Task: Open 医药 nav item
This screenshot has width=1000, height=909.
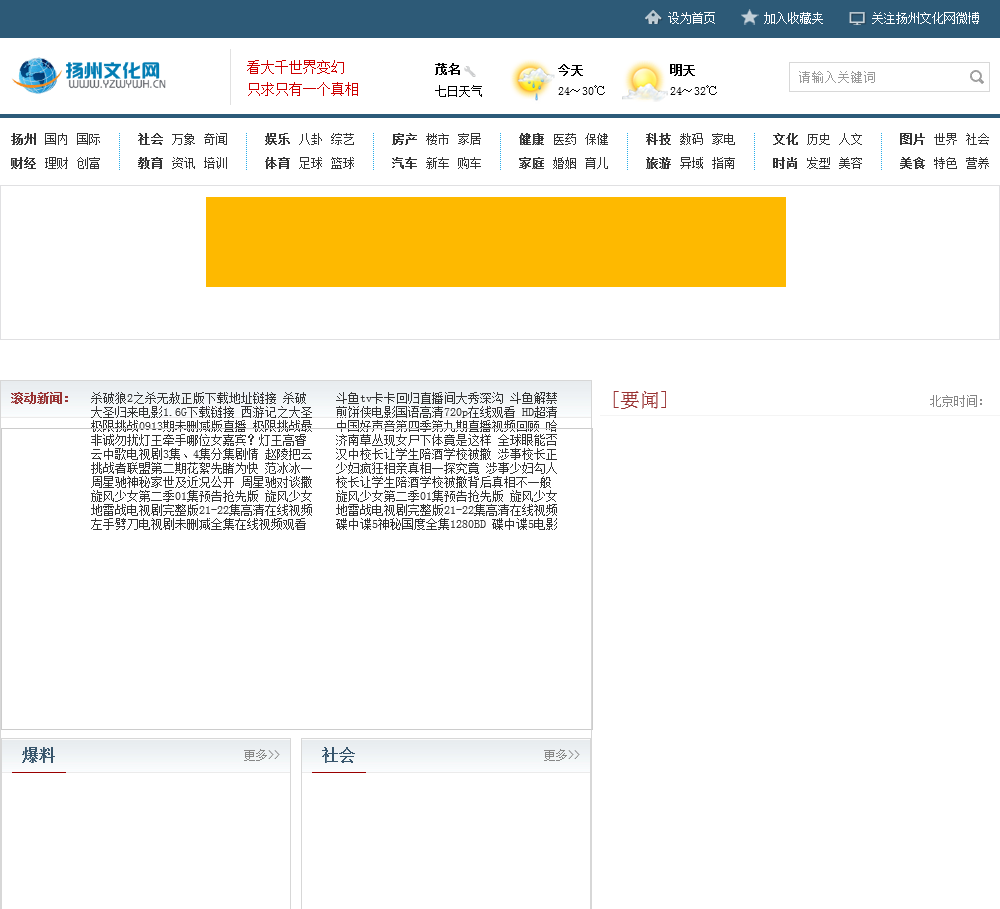Action: click(x=564, y=139)
